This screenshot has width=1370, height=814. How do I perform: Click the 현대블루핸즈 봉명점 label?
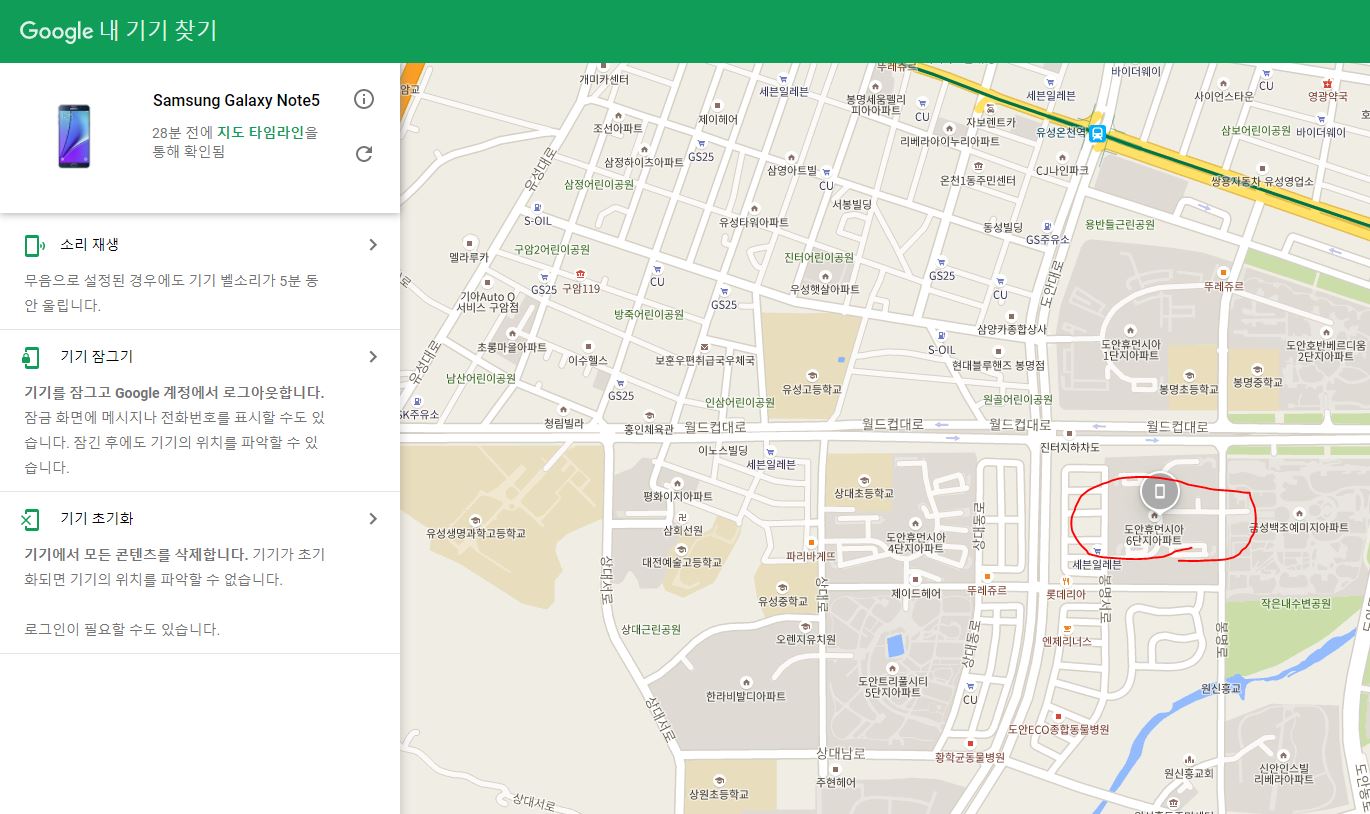(999, 366)
